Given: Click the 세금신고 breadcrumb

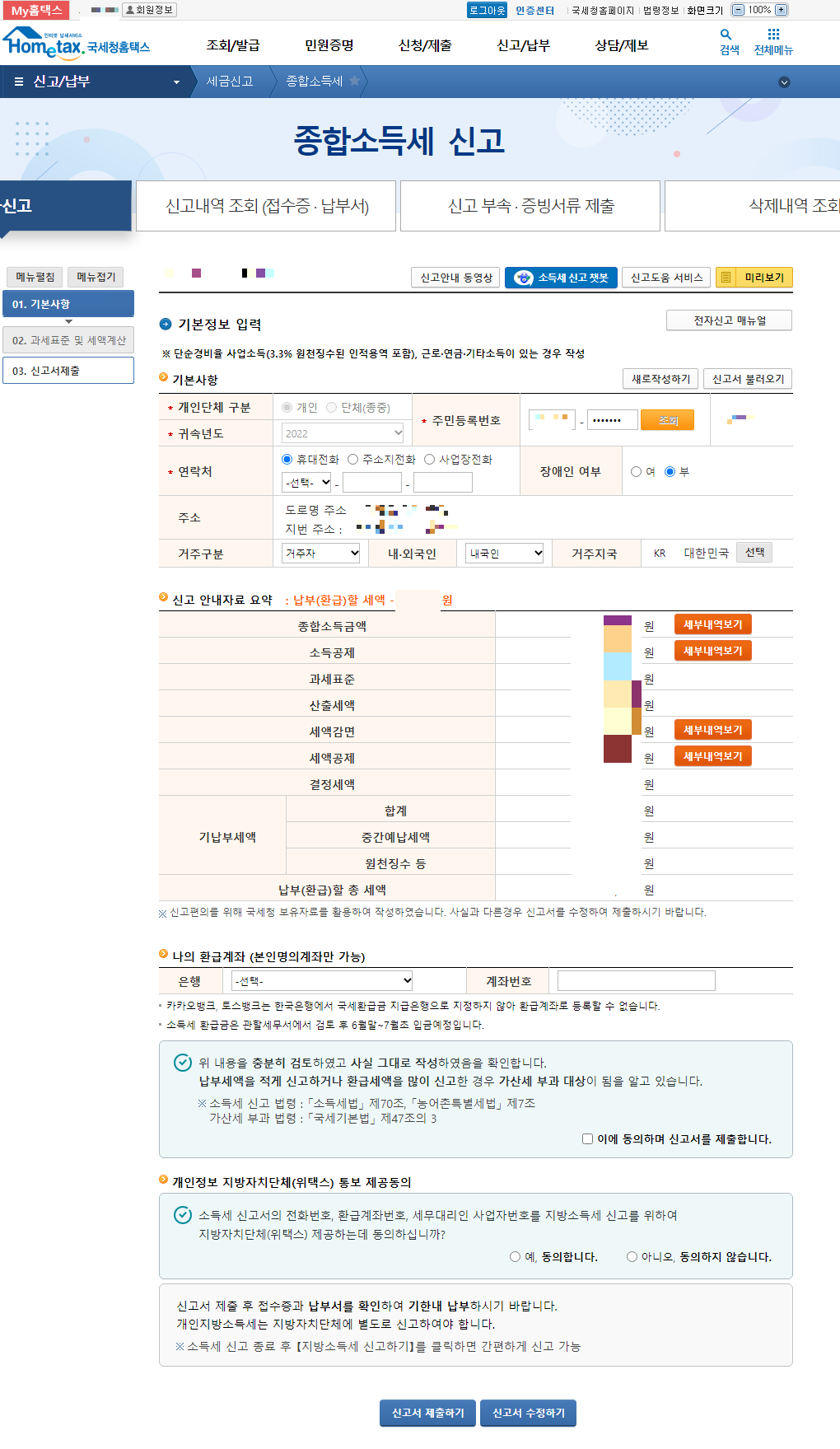Looking at the screenshot, I should click(x=230, y=82).
